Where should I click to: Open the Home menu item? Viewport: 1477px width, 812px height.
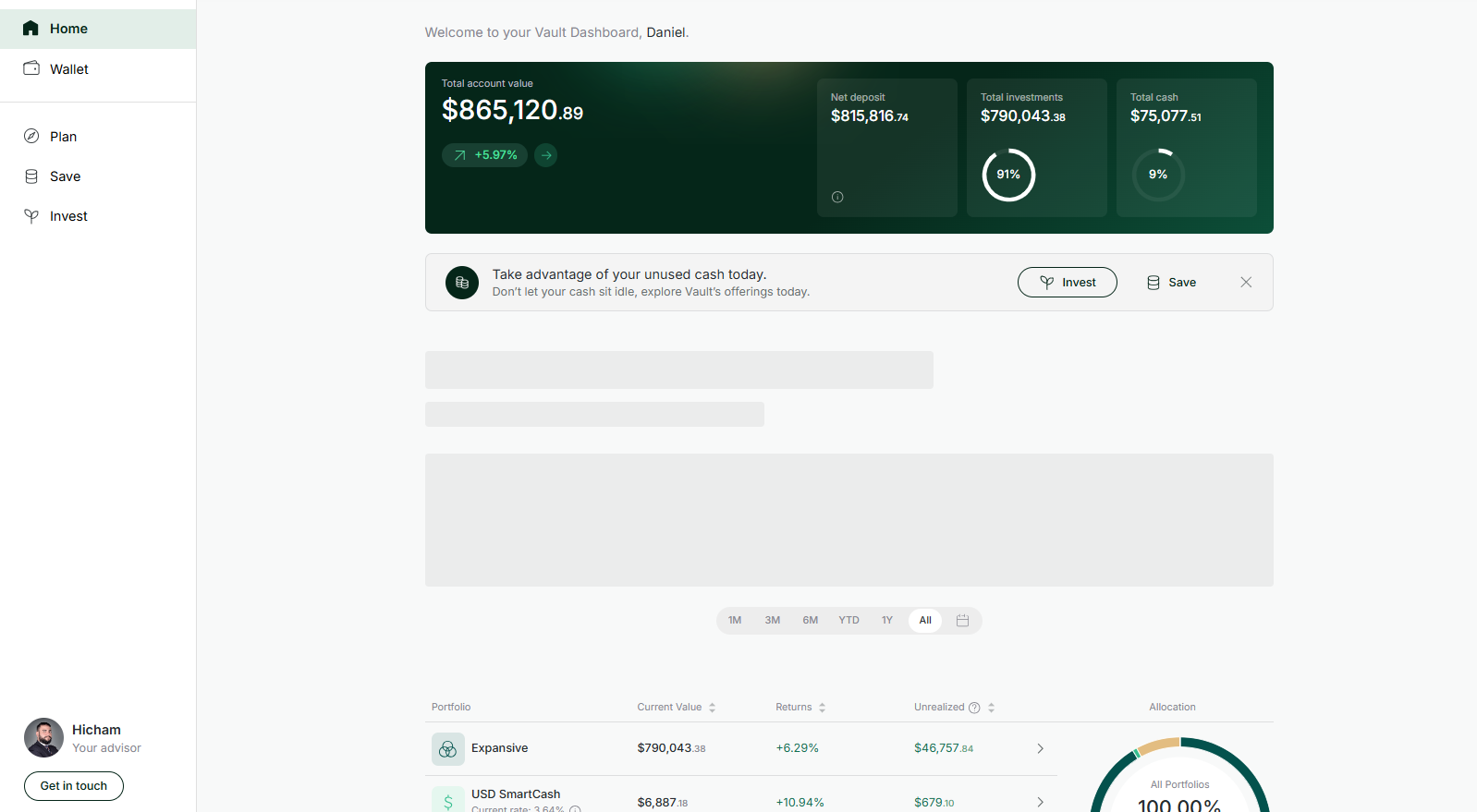tap(98, 29)
